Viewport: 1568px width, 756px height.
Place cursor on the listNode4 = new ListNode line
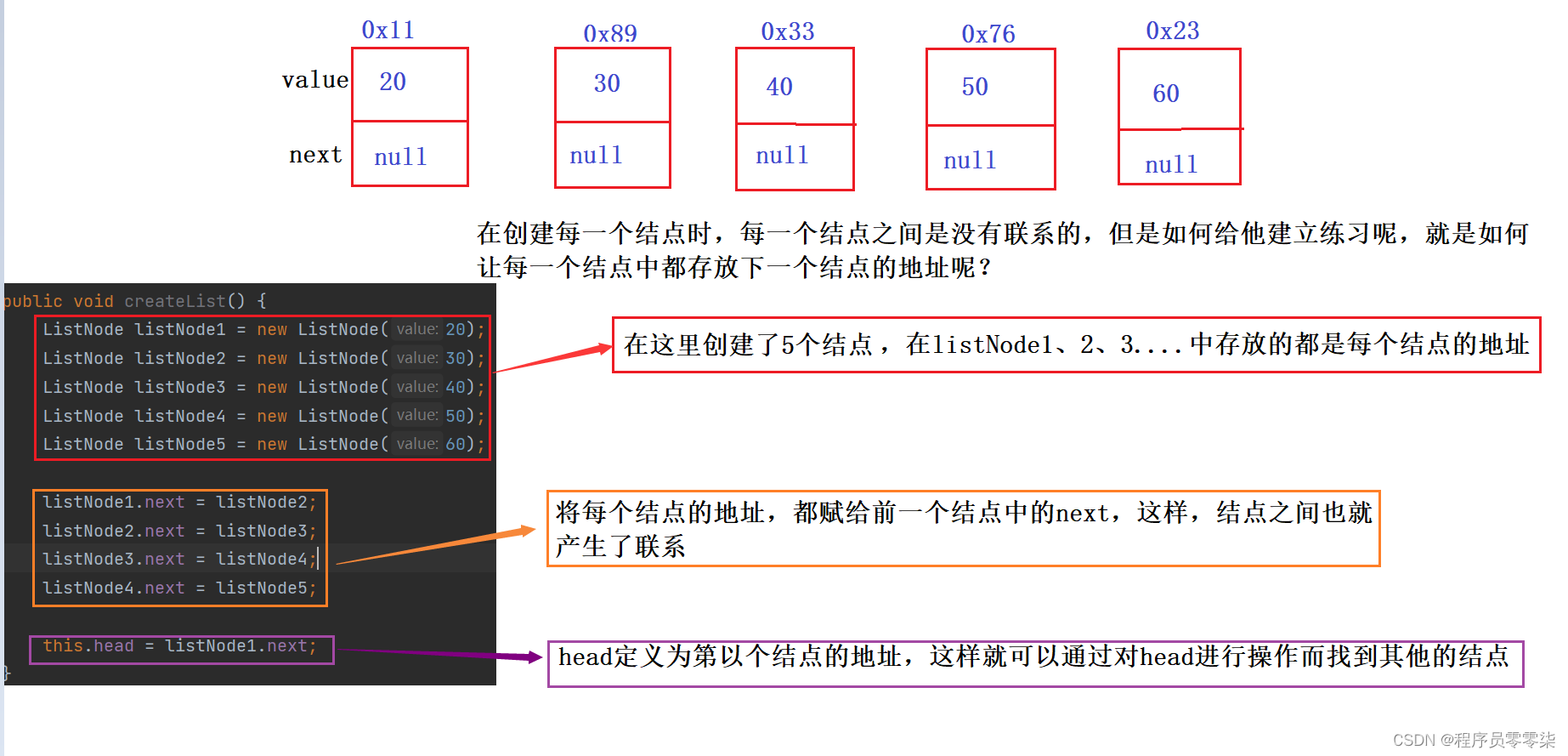(263, 416)
